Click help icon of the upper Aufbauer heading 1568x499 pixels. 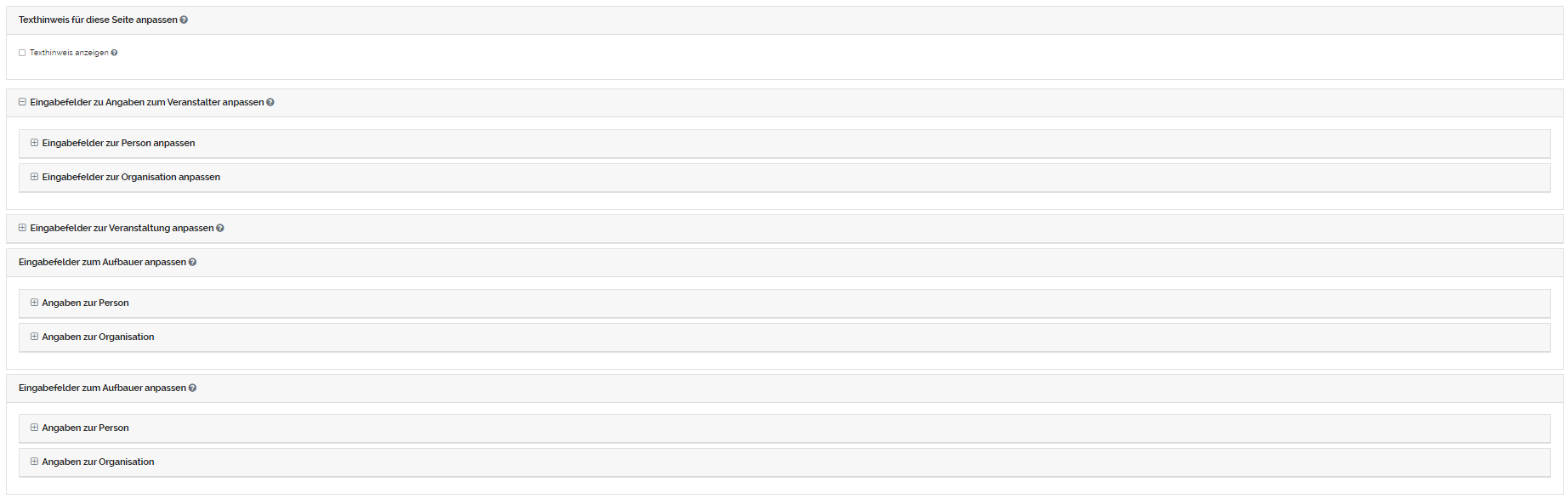[x=192, y=262]
